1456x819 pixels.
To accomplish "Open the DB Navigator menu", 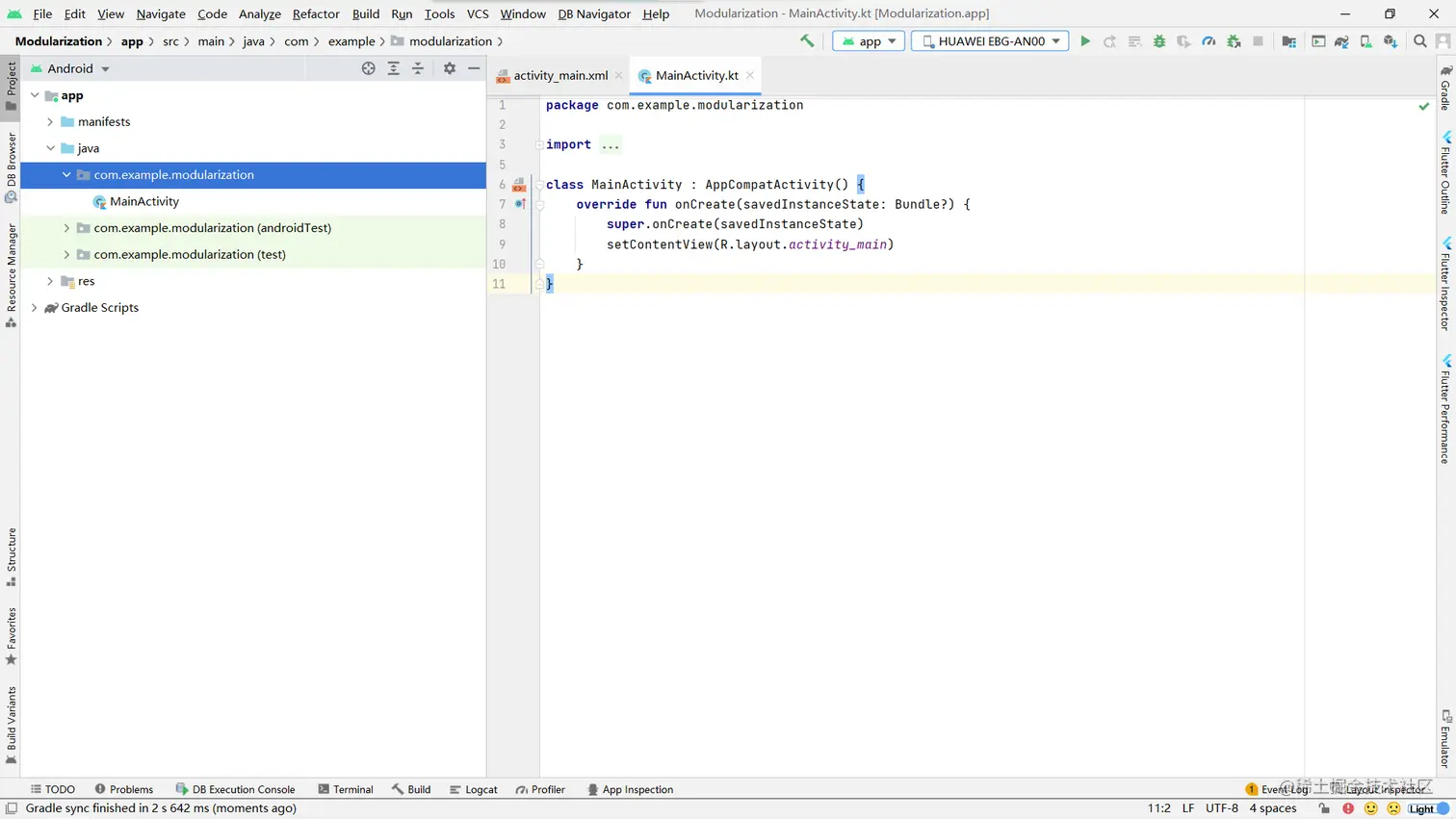I will point(594,13).
